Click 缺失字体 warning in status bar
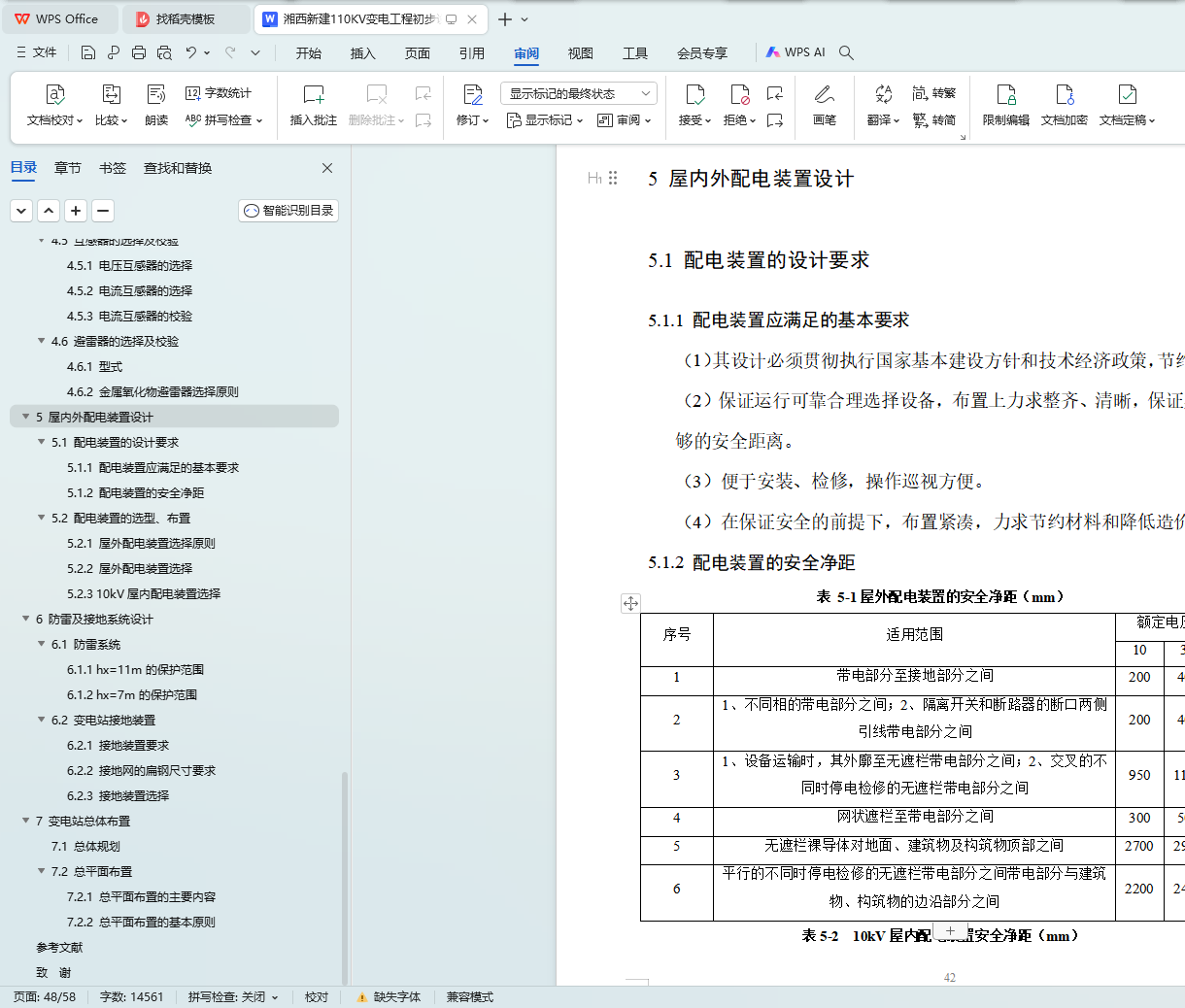1185x1008 pixels. coord(389,997)
